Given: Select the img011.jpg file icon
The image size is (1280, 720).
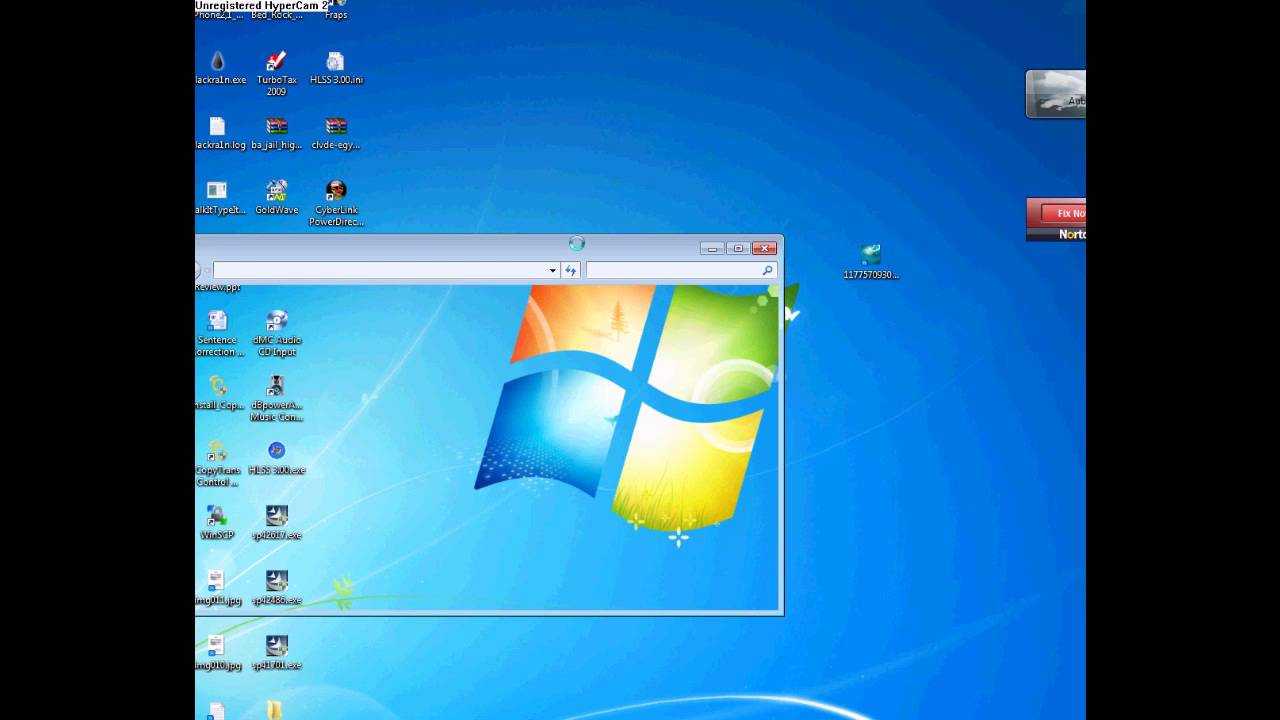Looking at the screenshot, I should (x=217, y=589).
